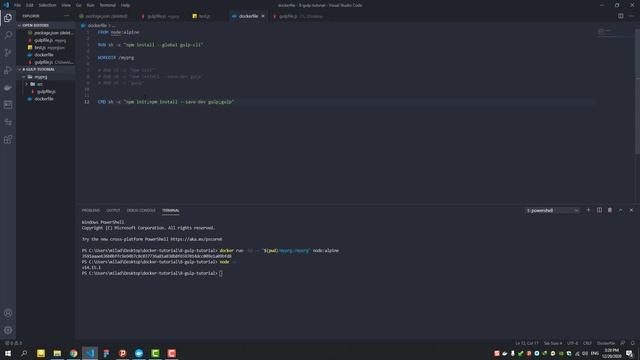Open the Go menu
The width and height of the screenshot is (640, 360).
(79, 5)
